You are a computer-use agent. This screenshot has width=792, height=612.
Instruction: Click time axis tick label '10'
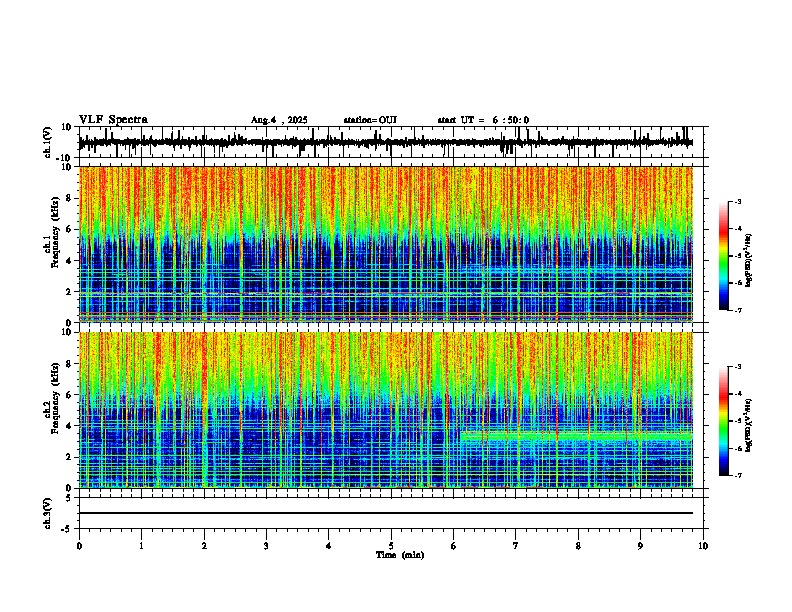[703, 546]
